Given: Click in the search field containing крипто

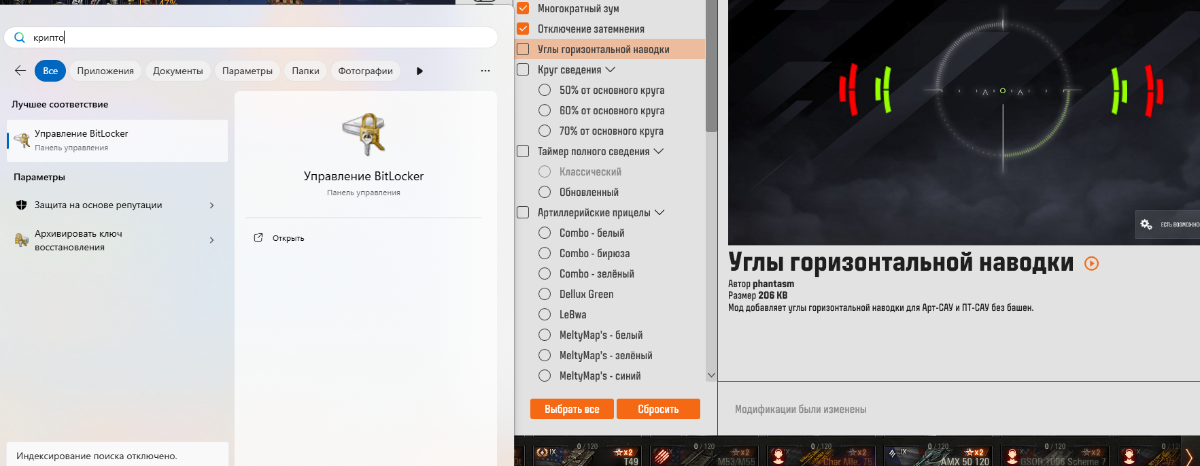Looking at the screenshot, I should (x=250, y=37).
